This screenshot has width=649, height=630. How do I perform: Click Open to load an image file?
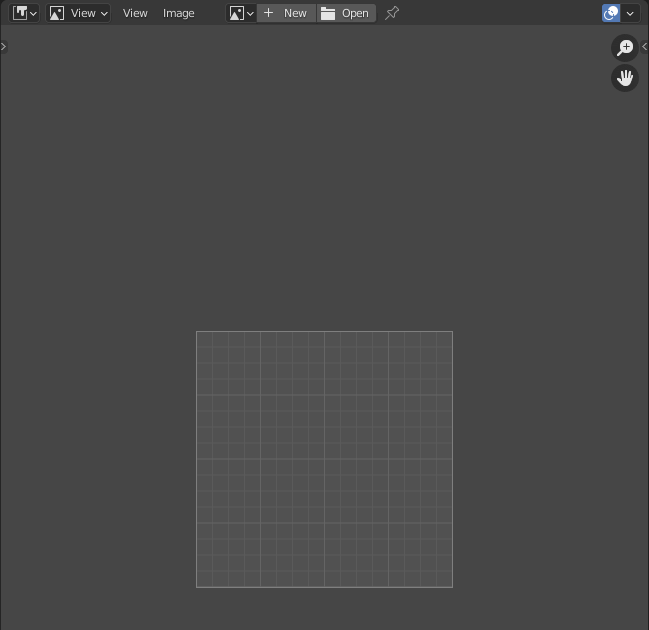point(346,13)
